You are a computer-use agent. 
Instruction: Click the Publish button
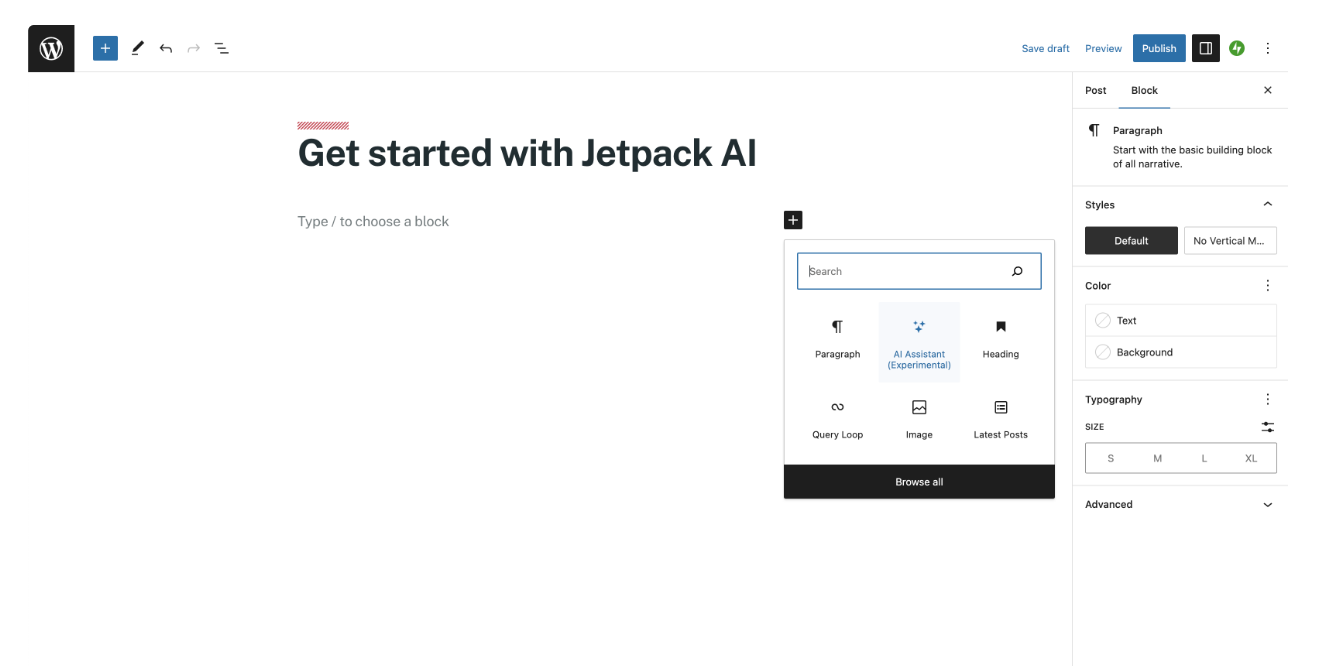(x=1159, y=48)
